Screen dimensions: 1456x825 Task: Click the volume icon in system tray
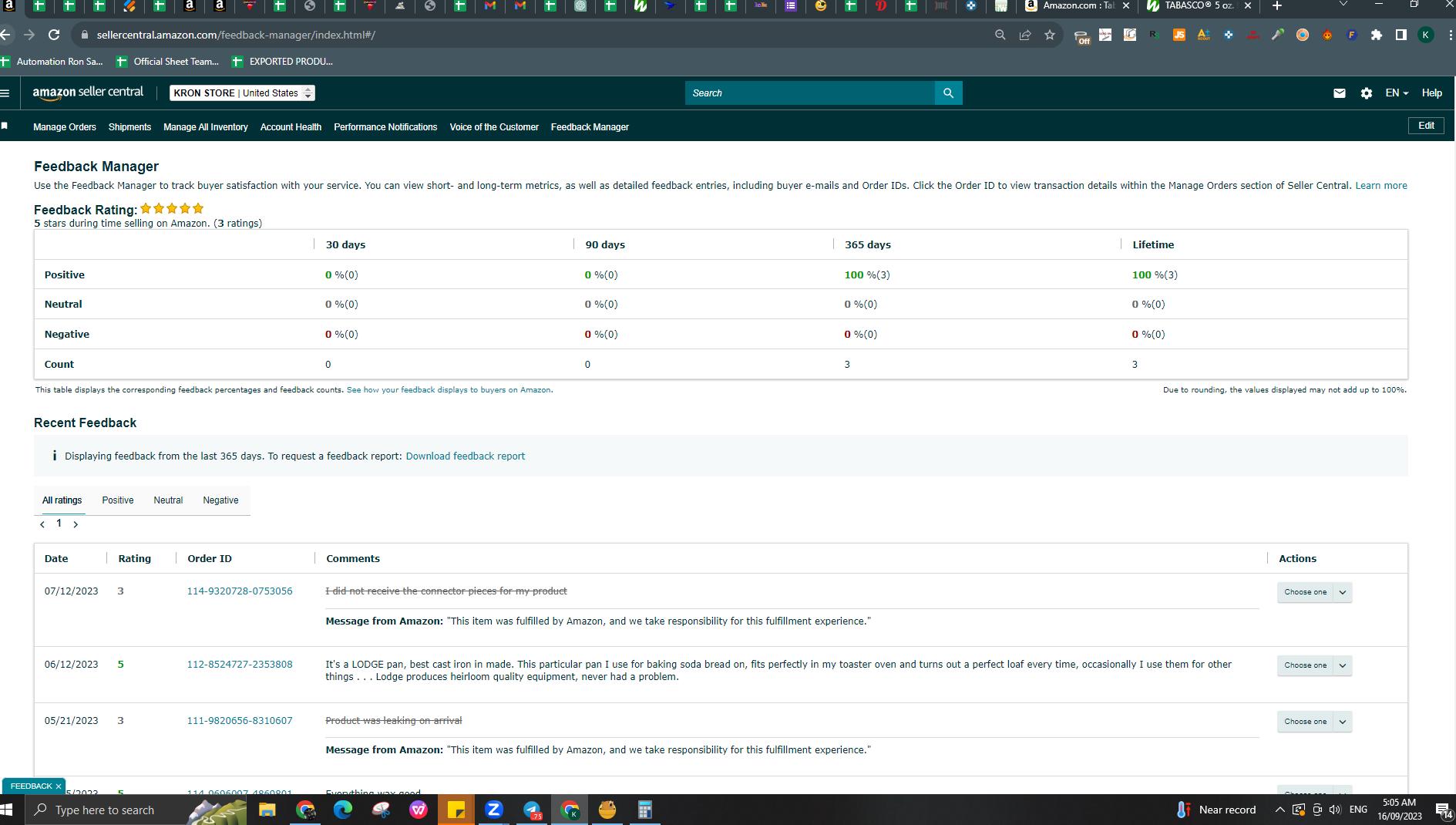(1335, 810)
